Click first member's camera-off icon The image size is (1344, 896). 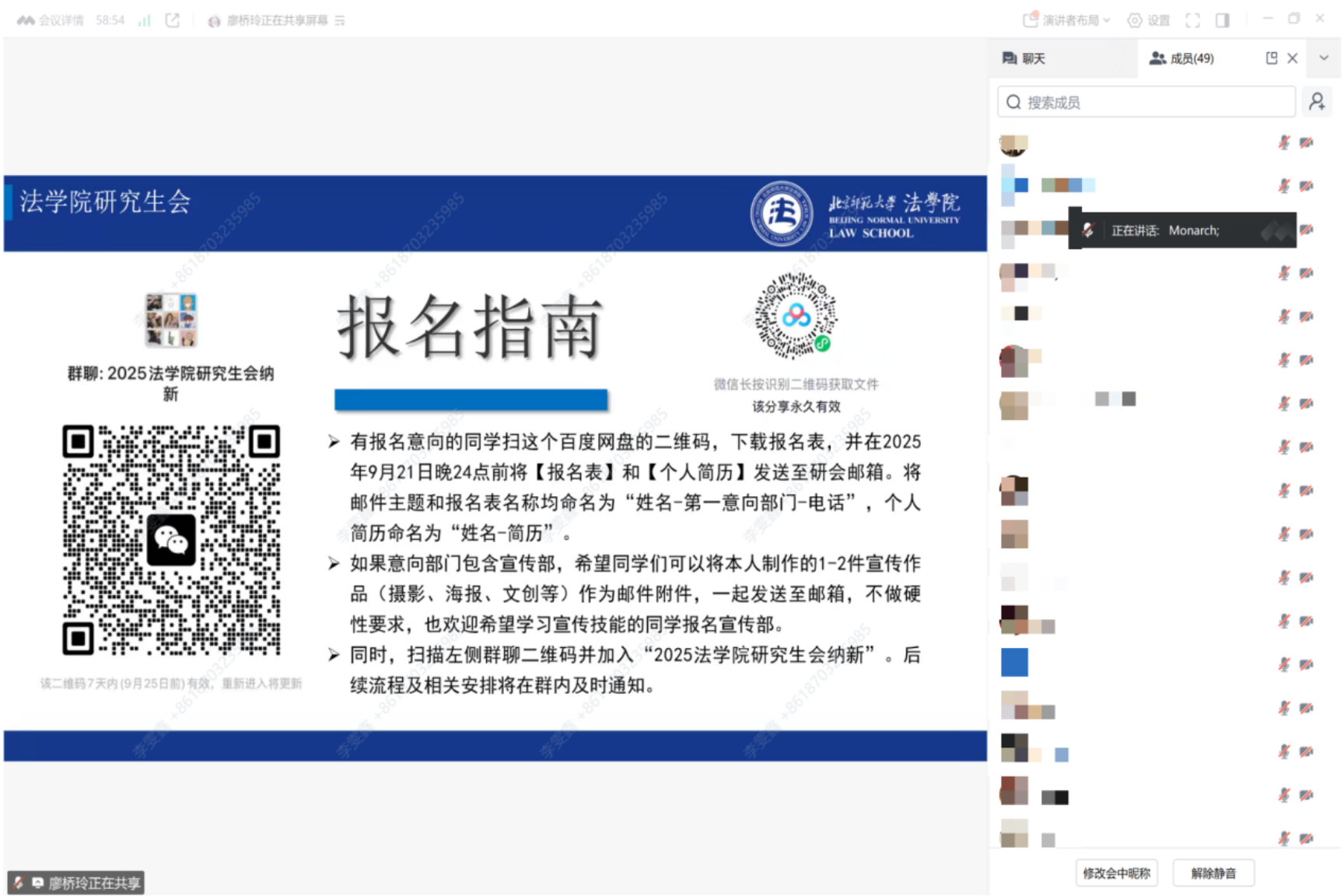pyautogui.click(x=1307, y=142)
